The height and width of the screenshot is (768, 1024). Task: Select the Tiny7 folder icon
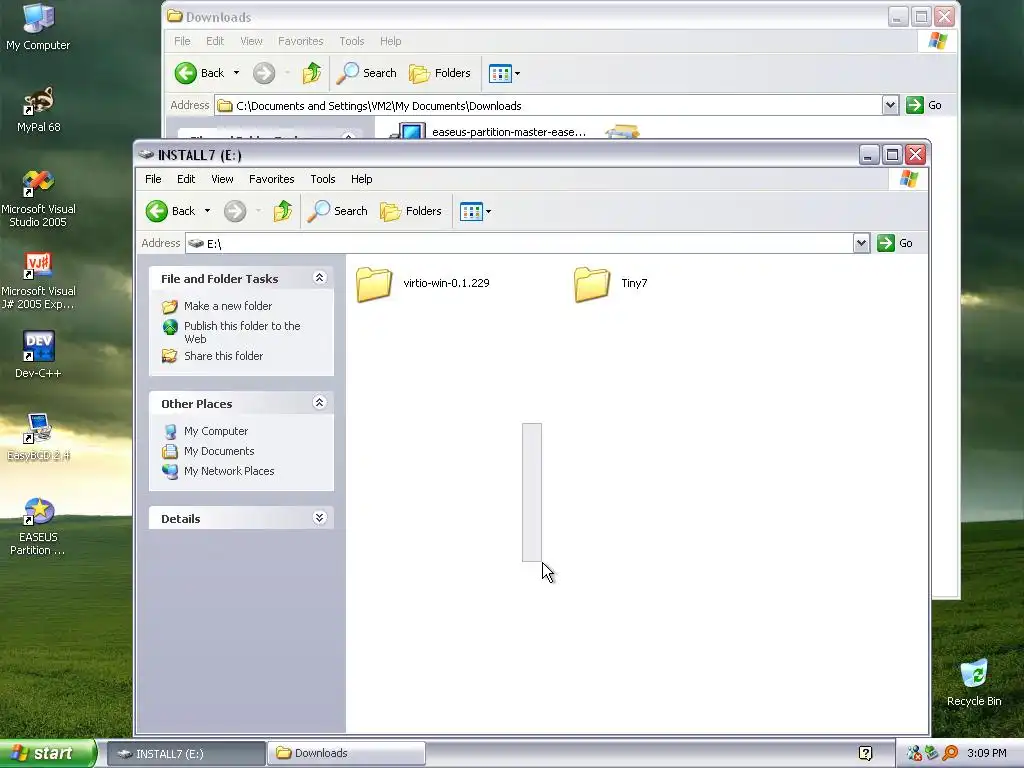[592, 284]
